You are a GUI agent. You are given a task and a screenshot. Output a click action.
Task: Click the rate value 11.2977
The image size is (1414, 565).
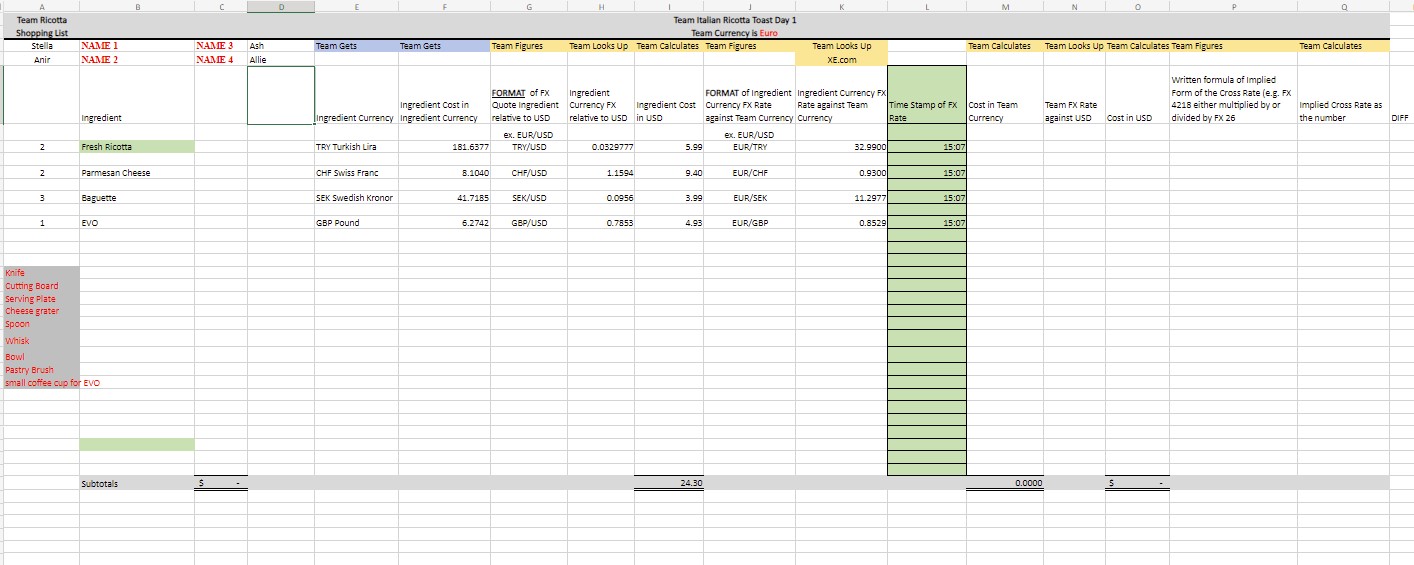[841, 198]
